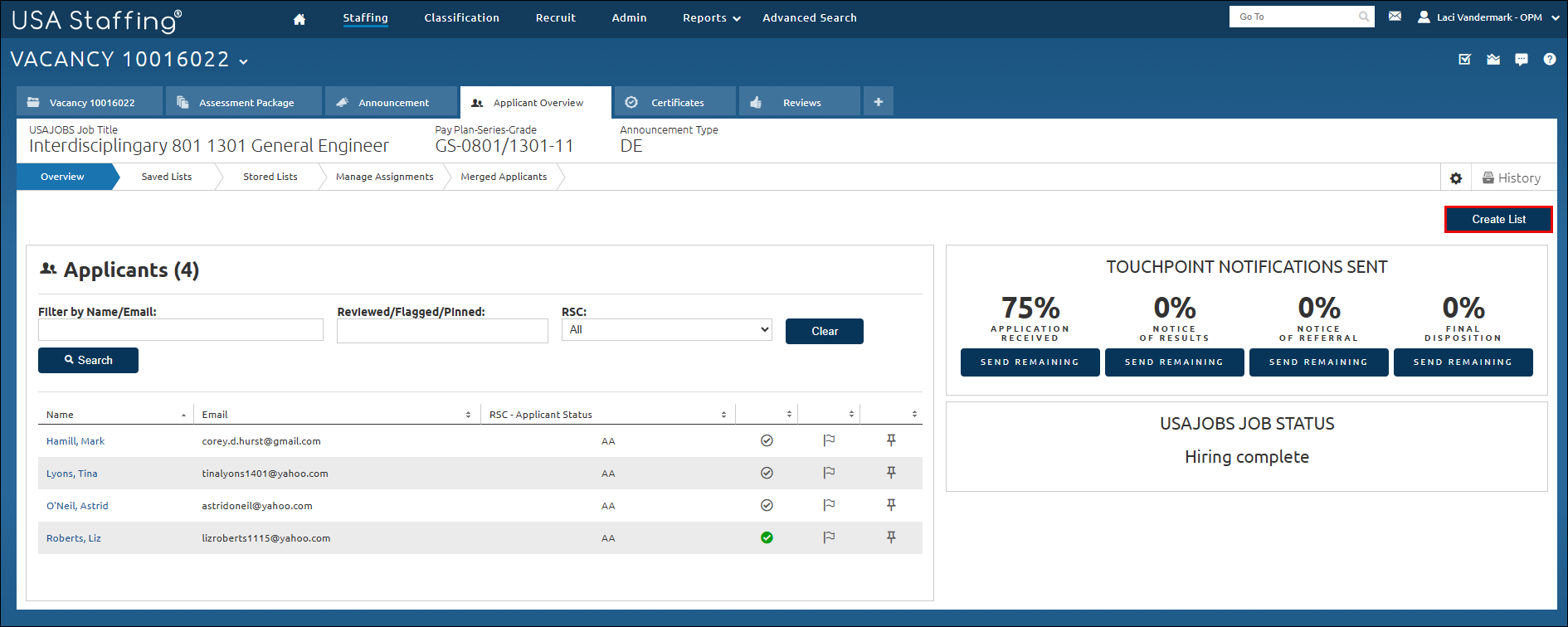Open the Saved Lists sub-tab
Image resolution: width=1568 pixels, height=627 pixels.
(x=167, y=177)
